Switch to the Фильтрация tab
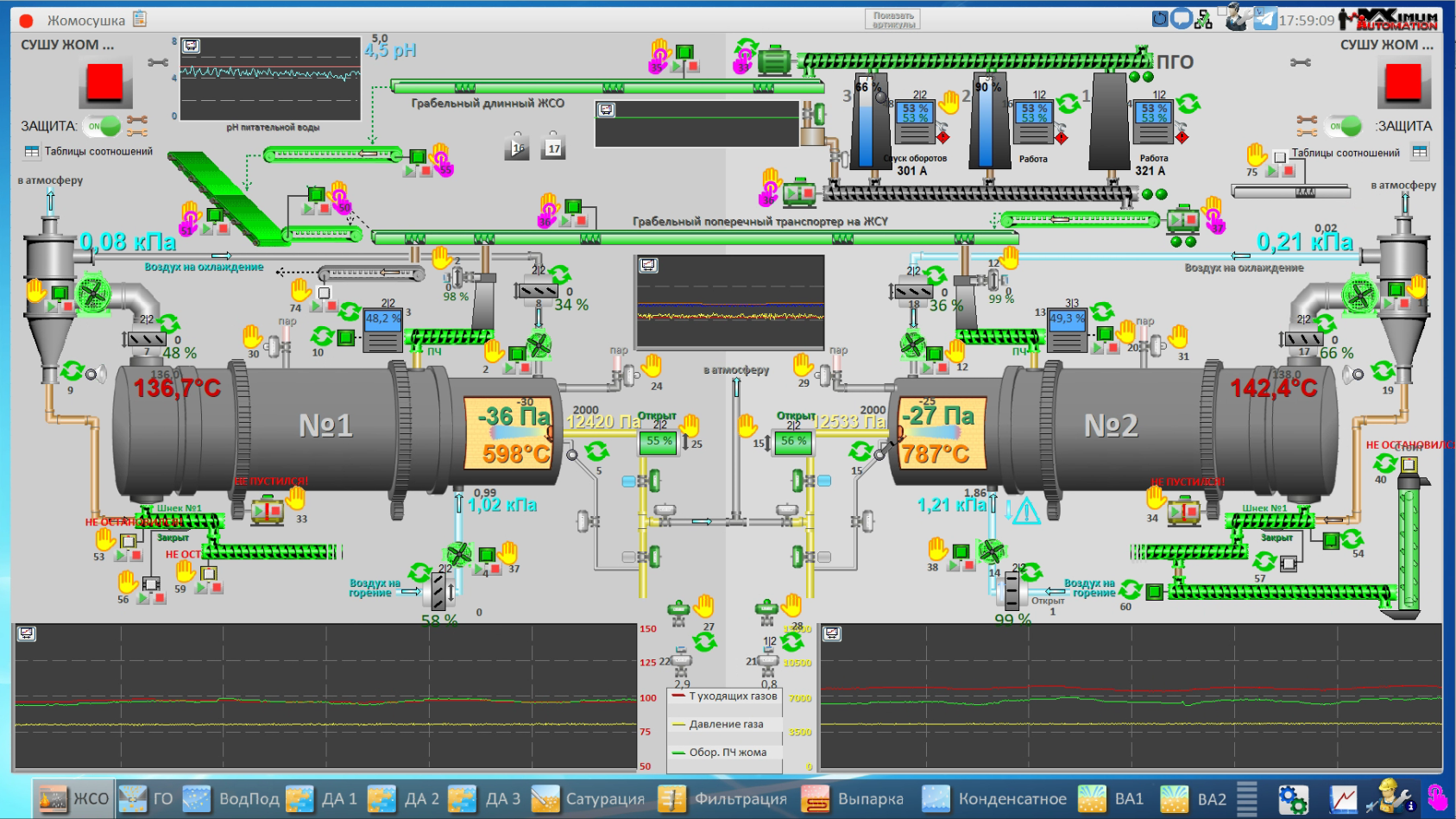The image size is (1456, 819). tap(723, 799)
